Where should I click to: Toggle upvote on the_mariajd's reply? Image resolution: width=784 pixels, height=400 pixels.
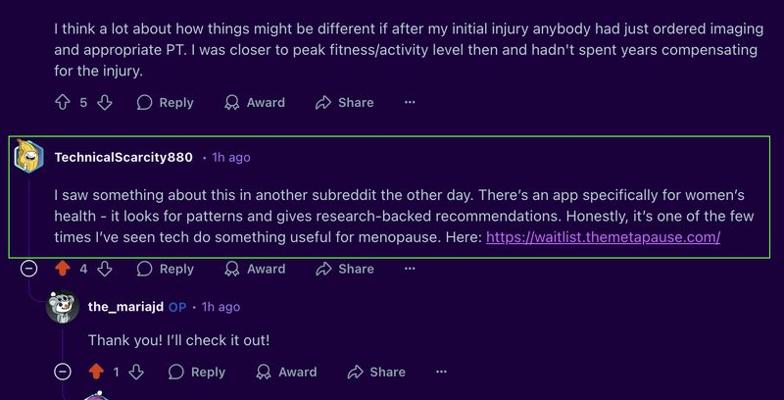[96, 372]
